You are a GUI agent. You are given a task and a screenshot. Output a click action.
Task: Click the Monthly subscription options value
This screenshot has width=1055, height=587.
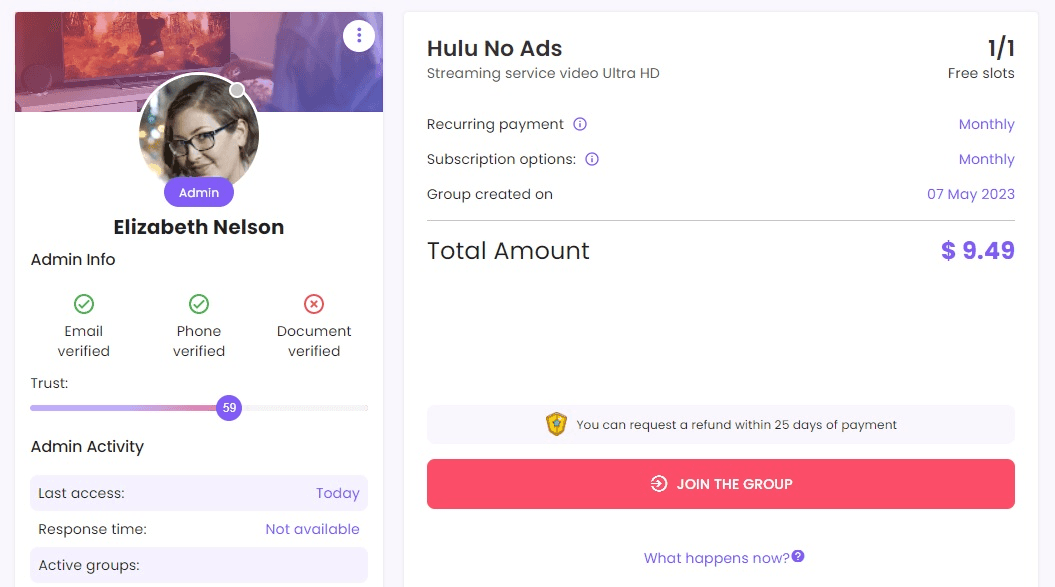click(986, 159)
